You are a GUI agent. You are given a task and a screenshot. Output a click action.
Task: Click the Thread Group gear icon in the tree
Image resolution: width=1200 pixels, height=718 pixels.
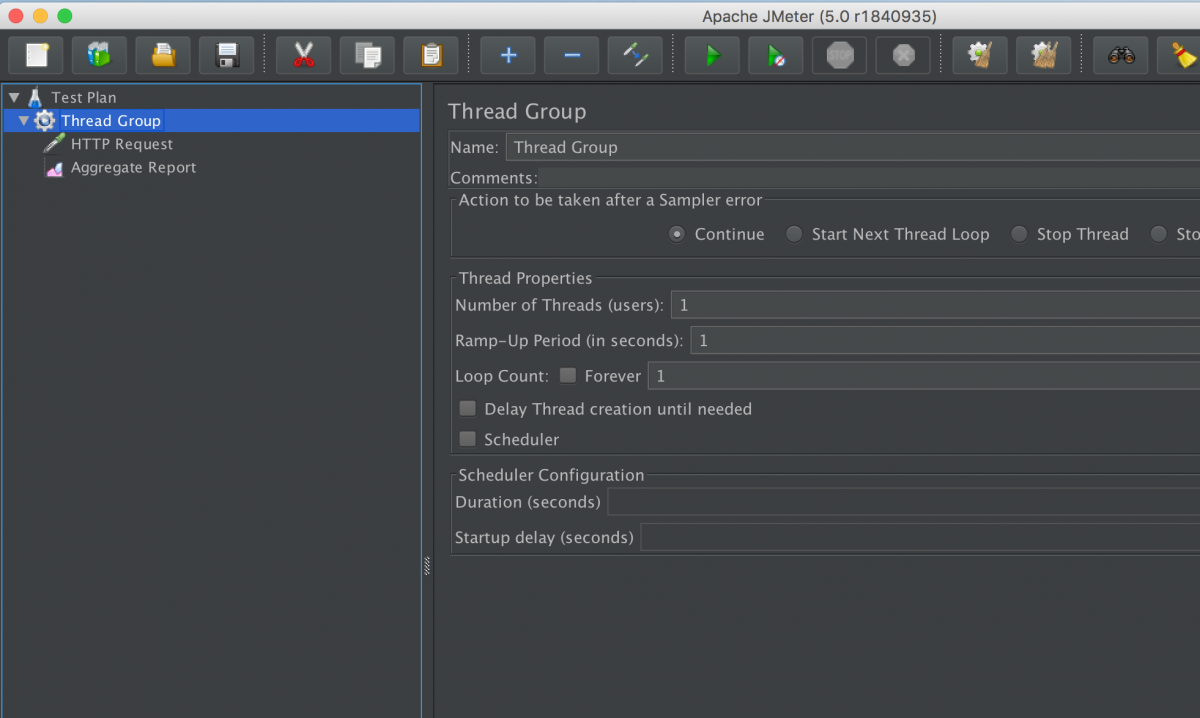pyautogui.click(x=45, y=121)
